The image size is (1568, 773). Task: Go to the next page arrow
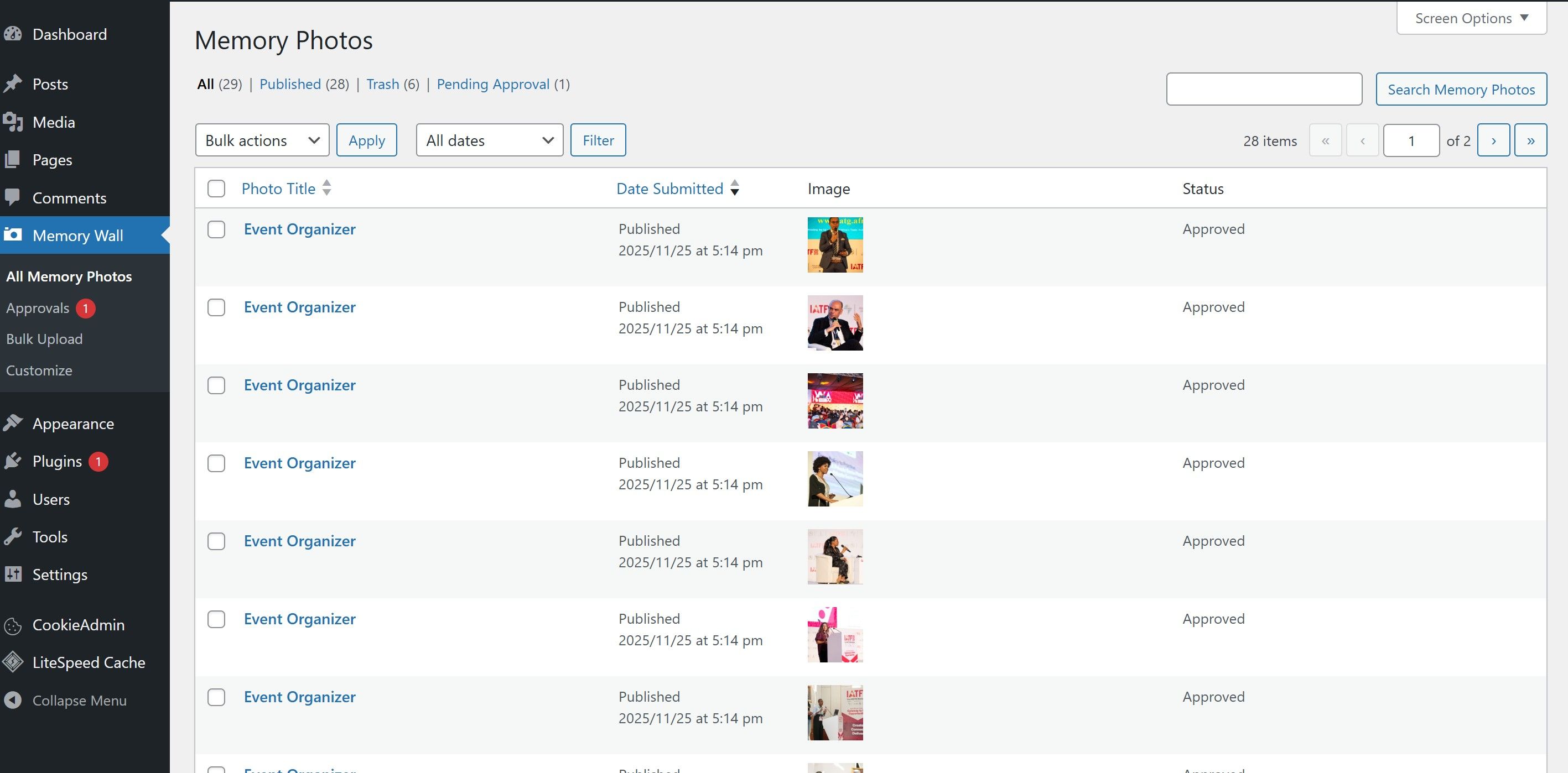1493,140
